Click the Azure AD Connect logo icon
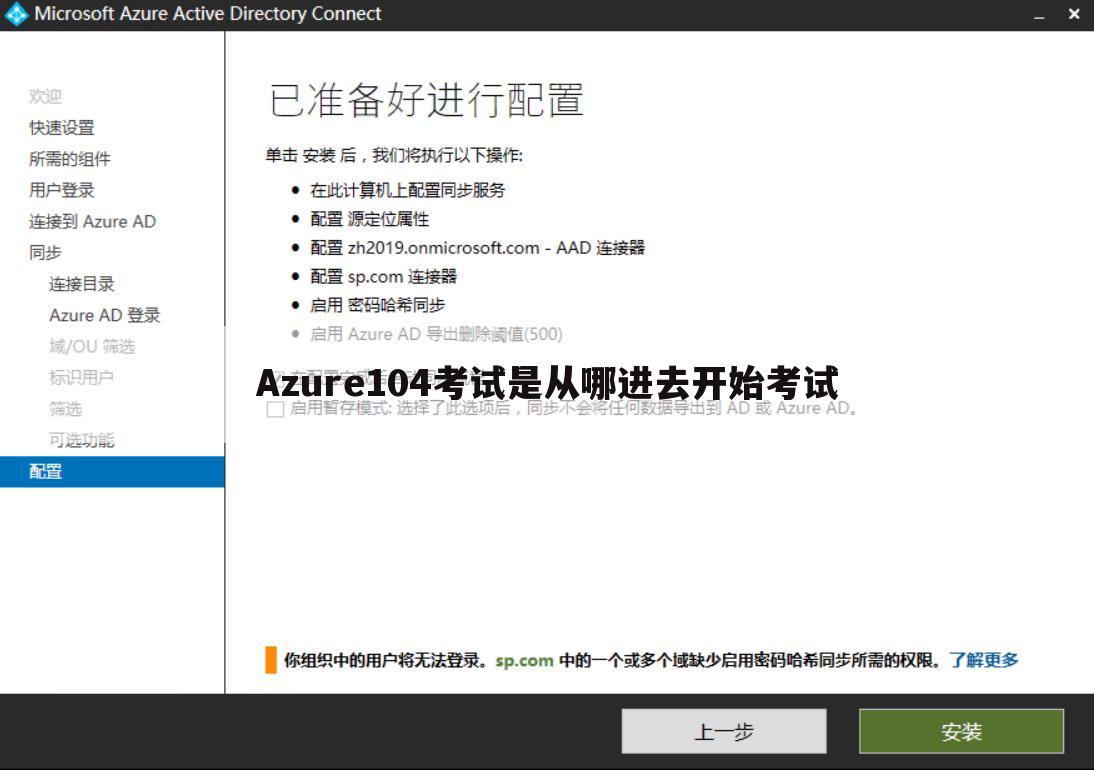1094x770 pixels. tap(16, 14)
